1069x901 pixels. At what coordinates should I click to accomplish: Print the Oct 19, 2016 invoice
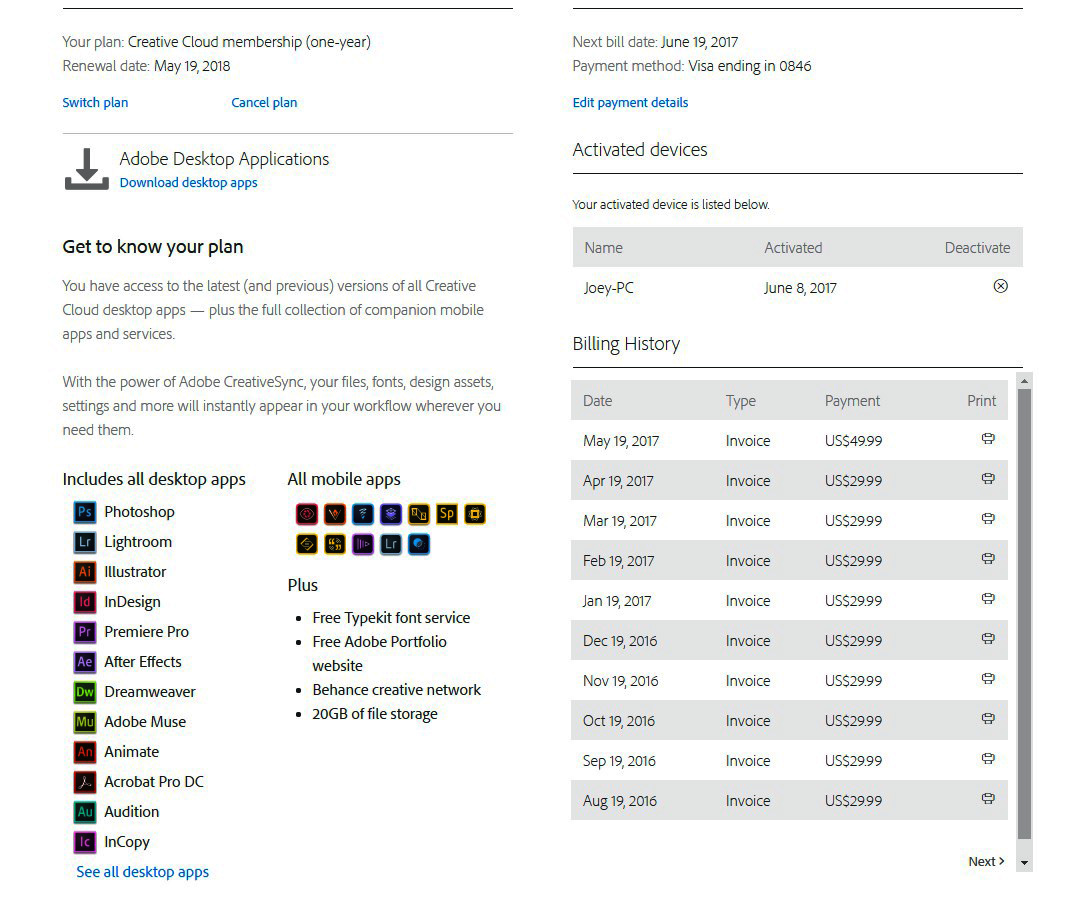[988, 719]
